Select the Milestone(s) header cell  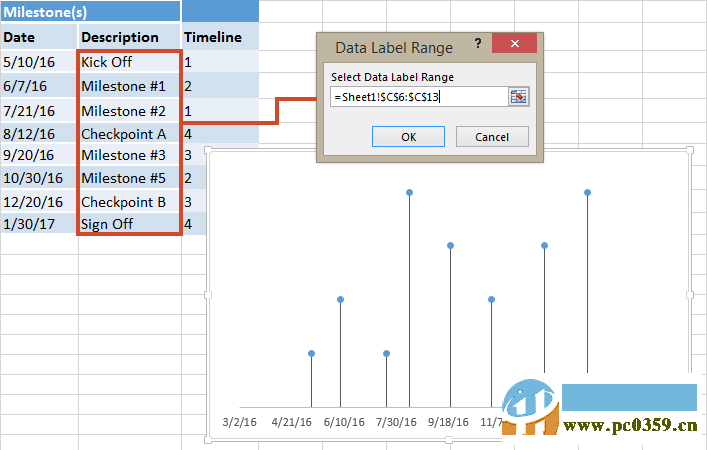(x=91, y=11)
